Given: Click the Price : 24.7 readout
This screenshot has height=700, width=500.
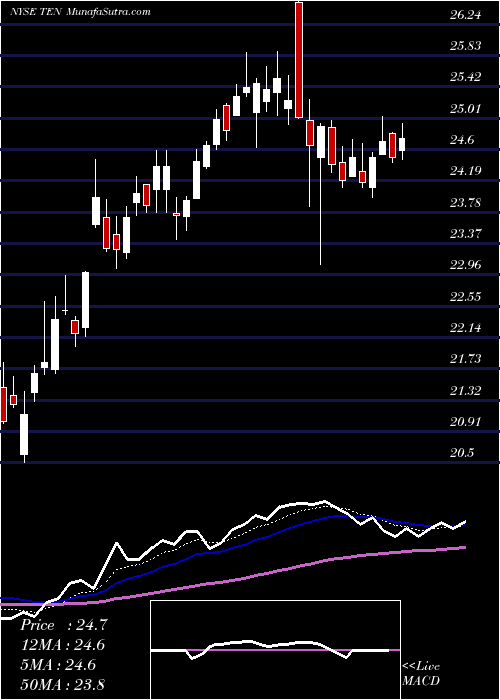Looking at the screenshot, I should coord(64,625).
